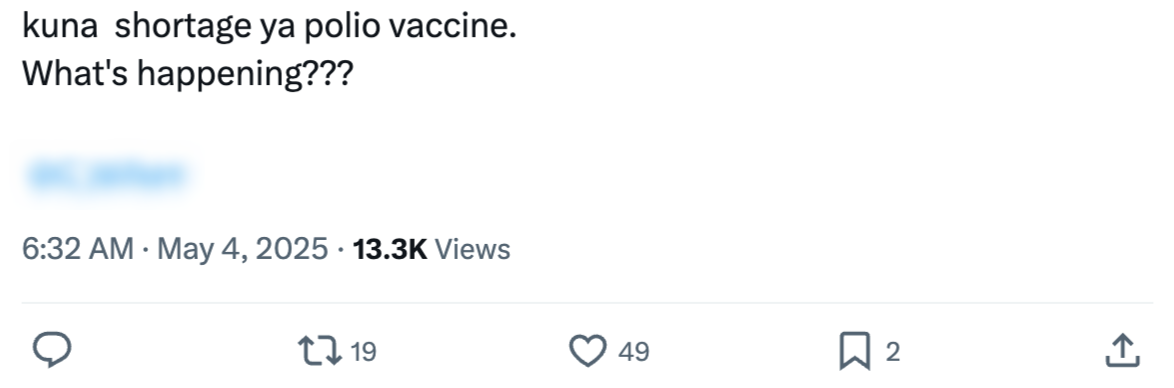Screen dimensions: 1174x388
Task: Click the horizontal divider above action icons
Action: (587, 303)
